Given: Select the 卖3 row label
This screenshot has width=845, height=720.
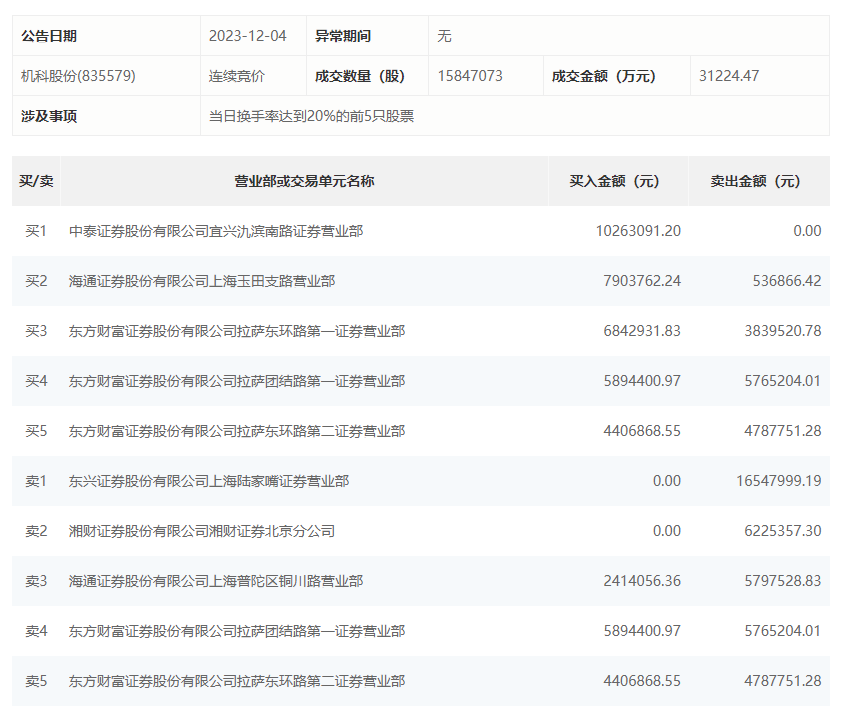Looking at the screenshot, I should (36, 581).
